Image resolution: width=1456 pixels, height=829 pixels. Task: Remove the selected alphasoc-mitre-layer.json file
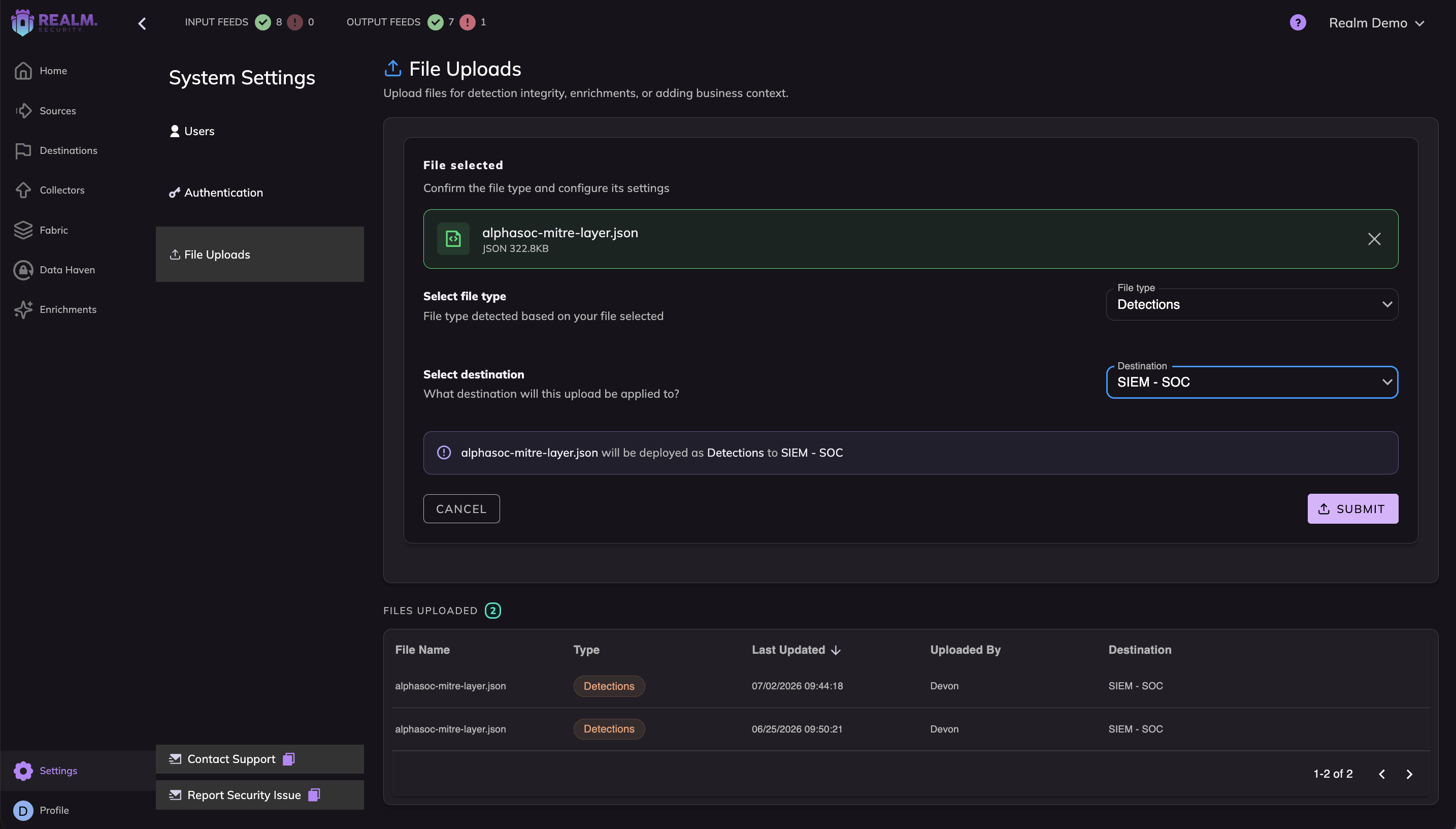[x=1374, y=239]
